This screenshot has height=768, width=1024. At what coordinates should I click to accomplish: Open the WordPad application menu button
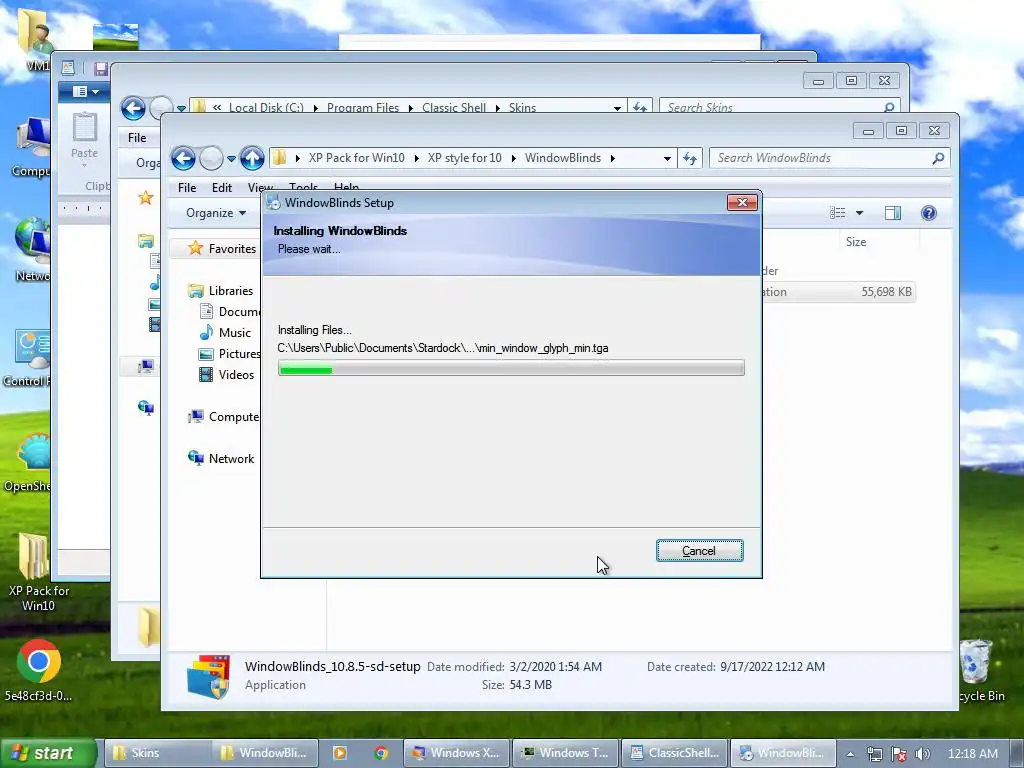click(85, 91)
